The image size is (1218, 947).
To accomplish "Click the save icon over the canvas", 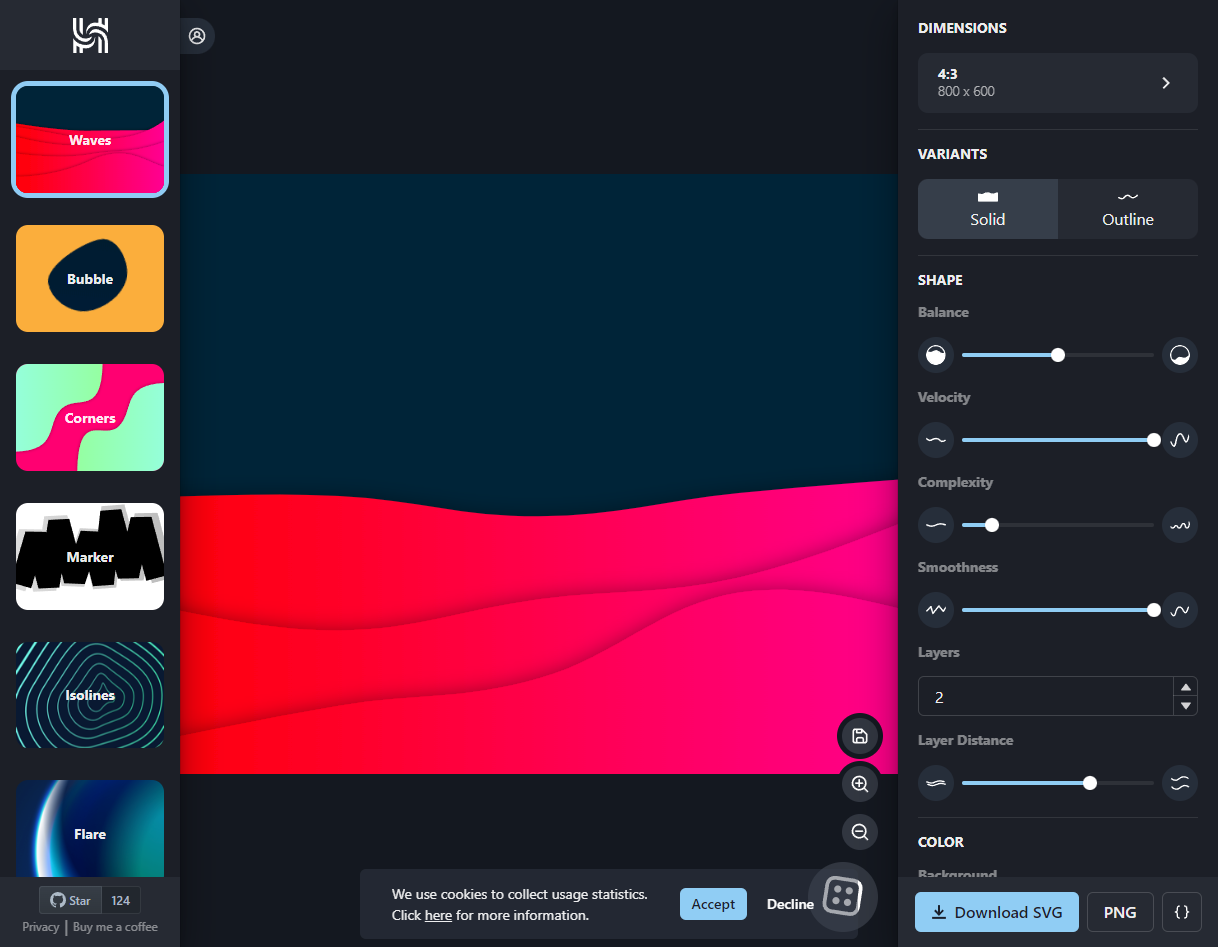I will pos(859,737).
